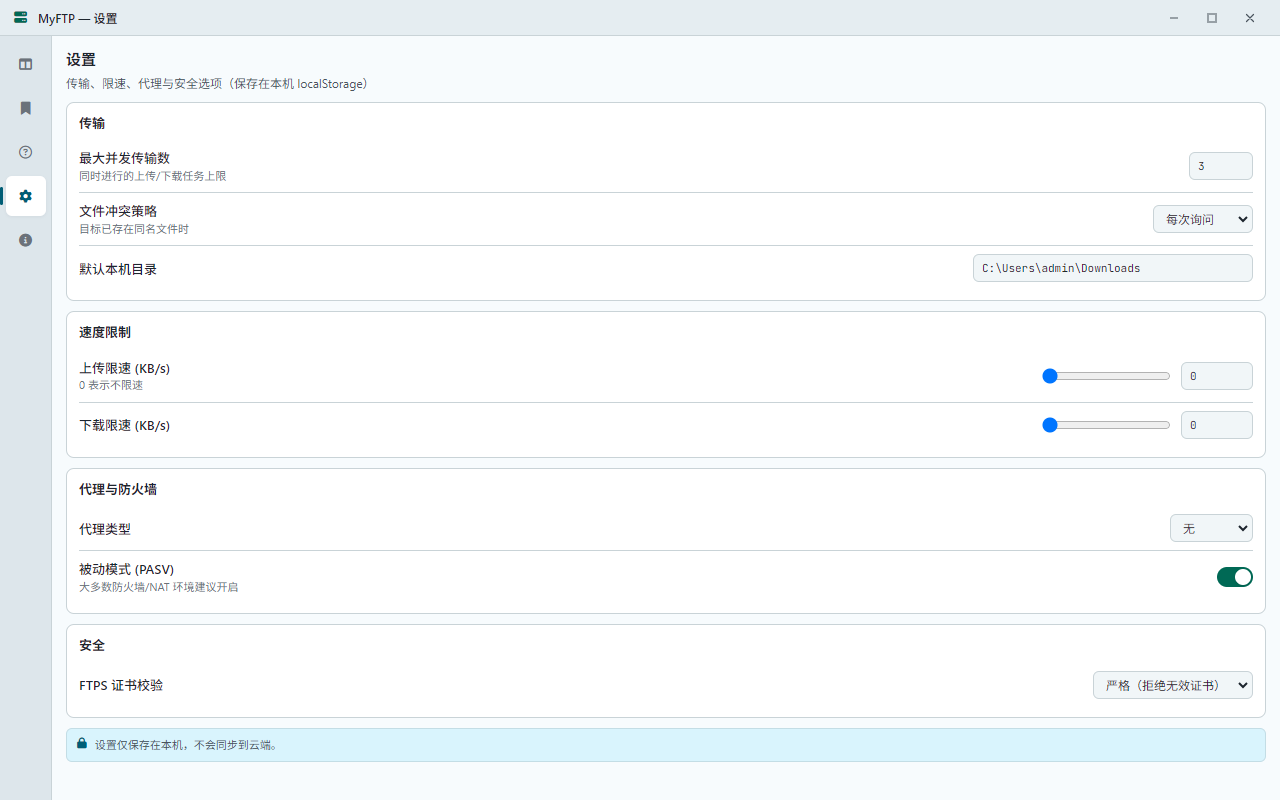Click the 同时进行的上传/下载任务上限 hint text

(x=153, y=176)
